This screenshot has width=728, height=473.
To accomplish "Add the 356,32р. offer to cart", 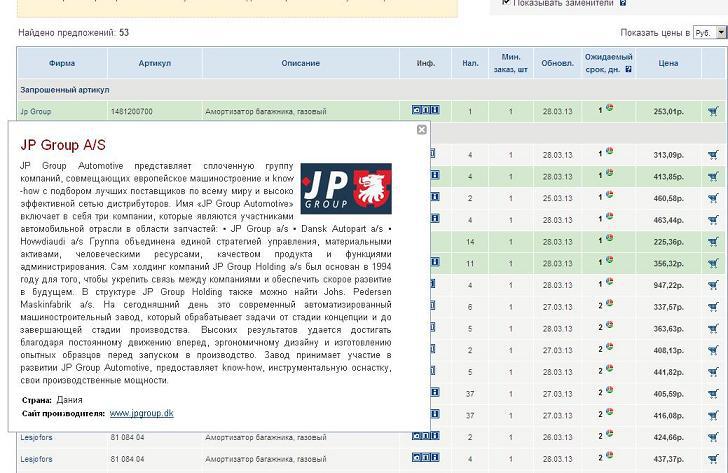I will coord(713,264).
